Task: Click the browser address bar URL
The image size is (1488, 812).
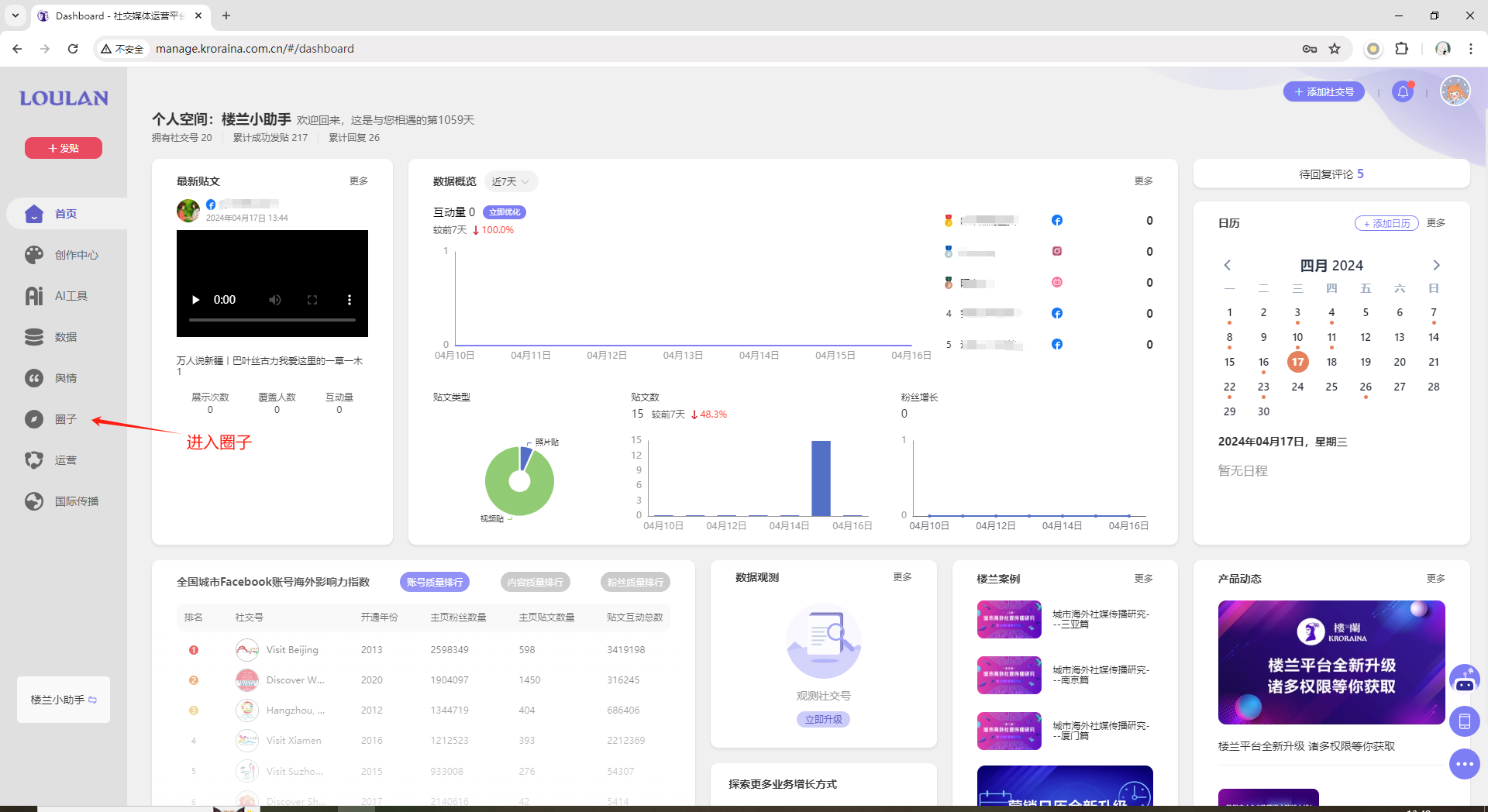Action: point(255,49)
